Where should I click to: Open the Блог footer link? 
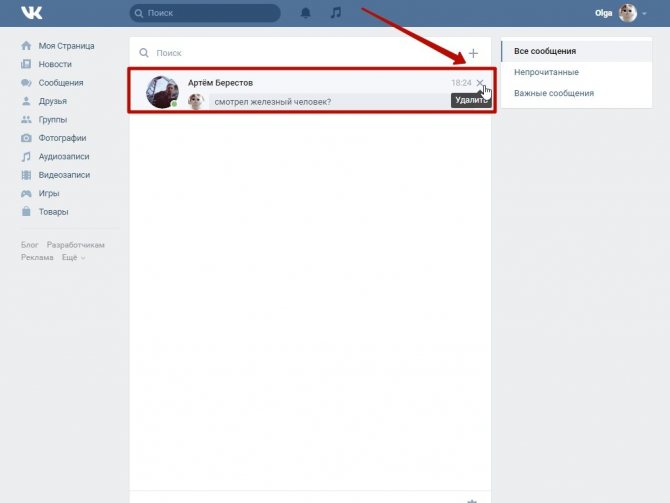point(29,245)
